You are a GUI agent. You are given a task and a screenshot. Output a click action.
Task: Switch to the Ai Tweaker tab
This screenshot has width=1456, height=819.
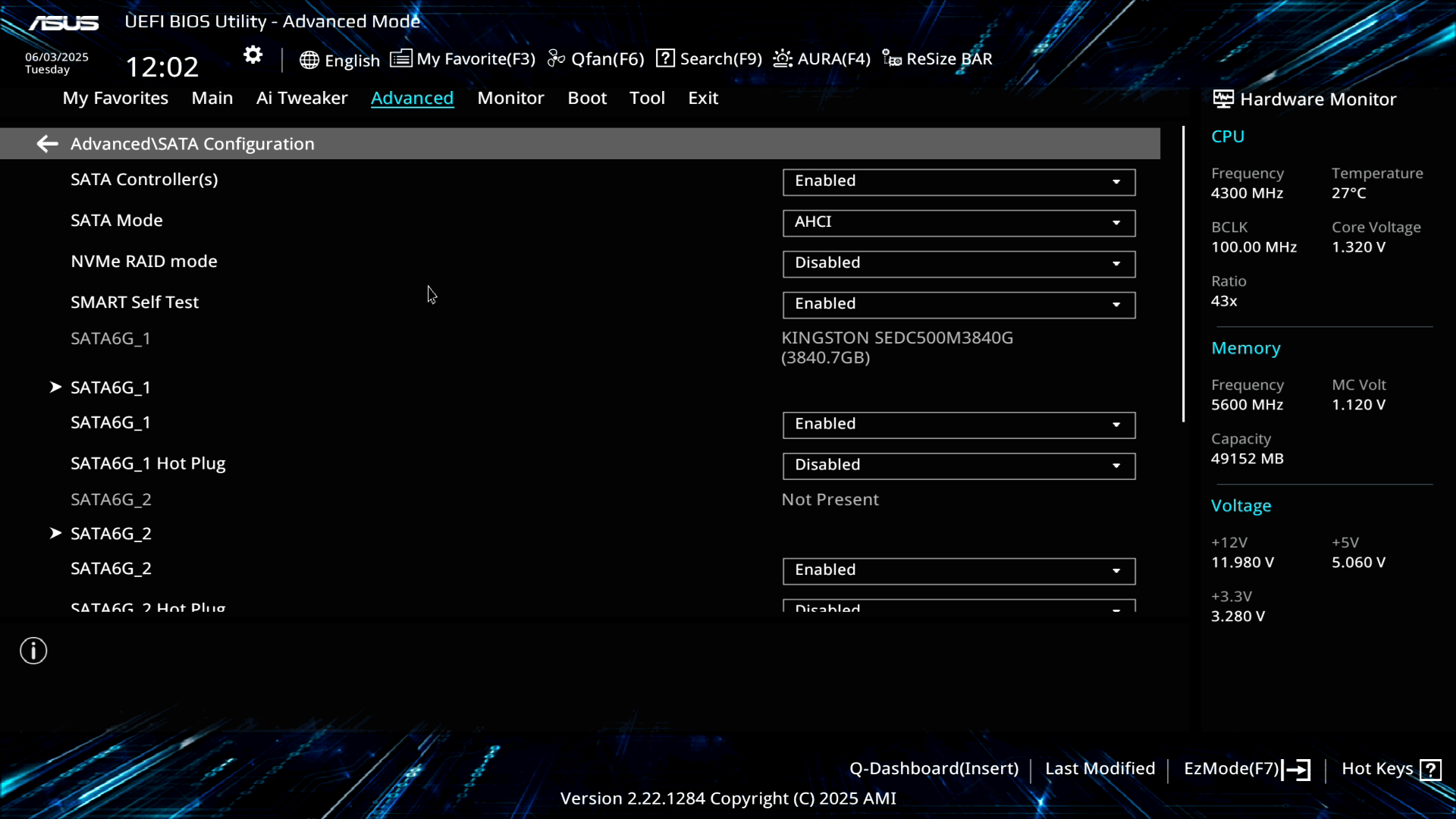[x=301, y=98]
